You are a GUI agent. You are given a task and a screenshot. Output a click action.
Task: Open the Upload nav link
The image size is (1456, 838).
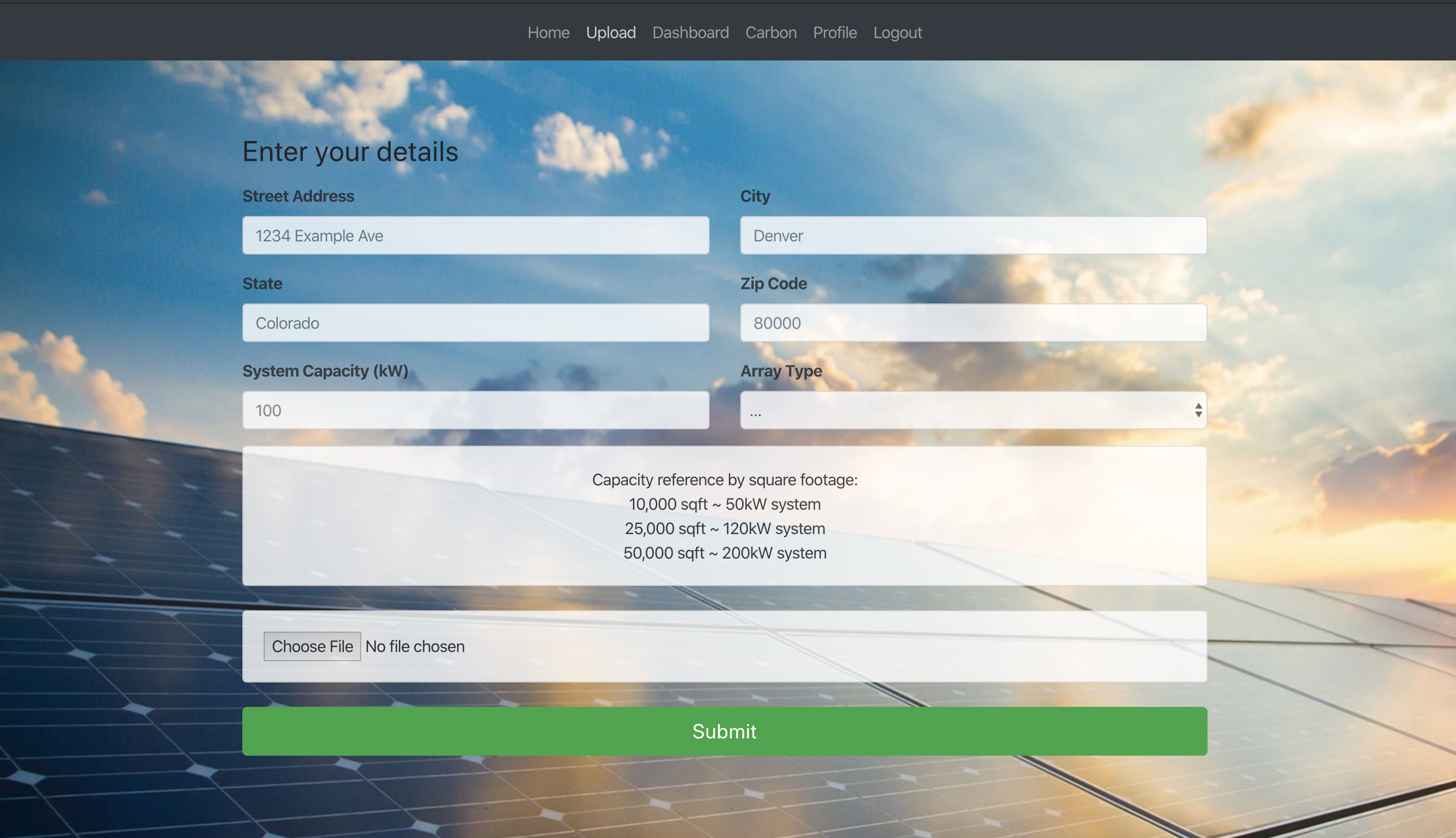[x=610, y=32]
